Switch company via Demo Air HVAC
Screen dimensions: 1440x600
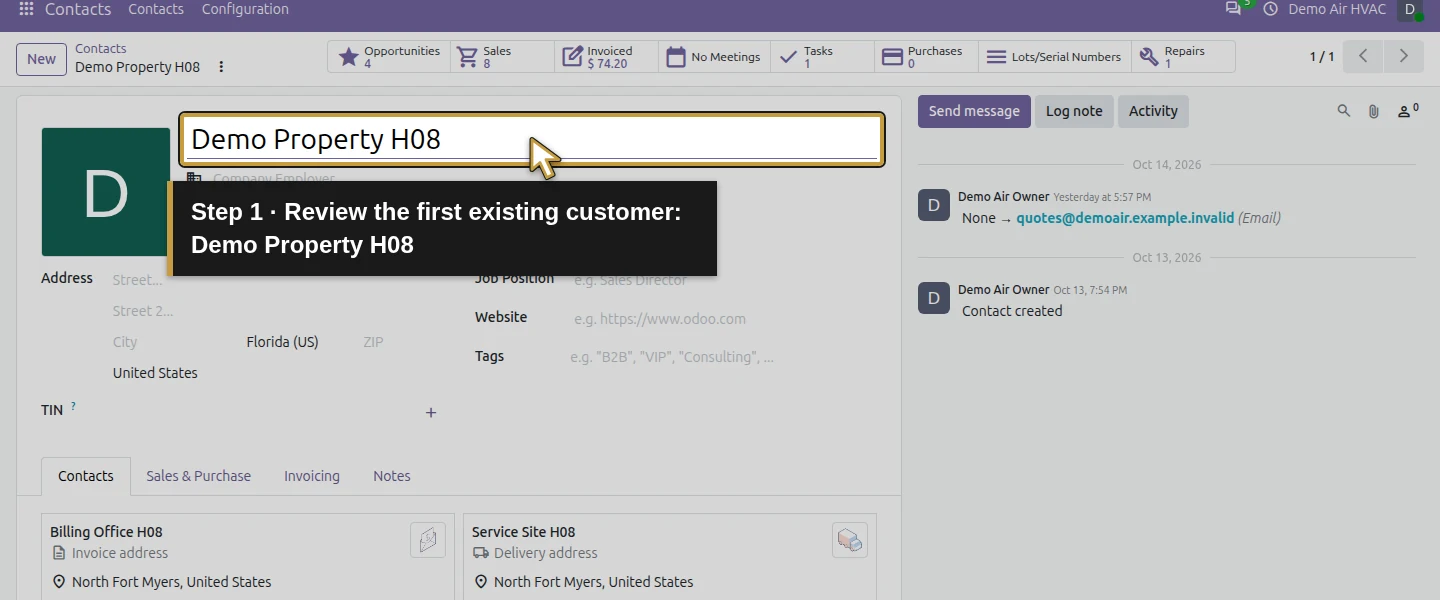pyautogui.click(x=1337, y=9)
